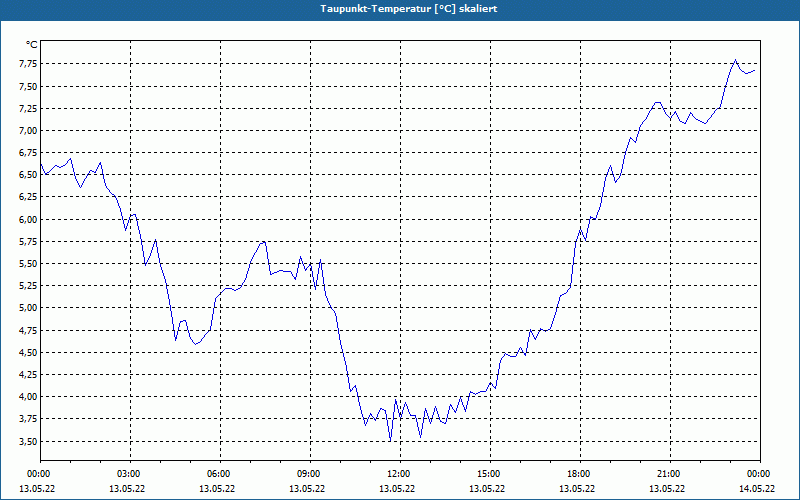Click the 5,25 y-axis label
This screenshot has width=800, height=500.
(x=29, y=286)
